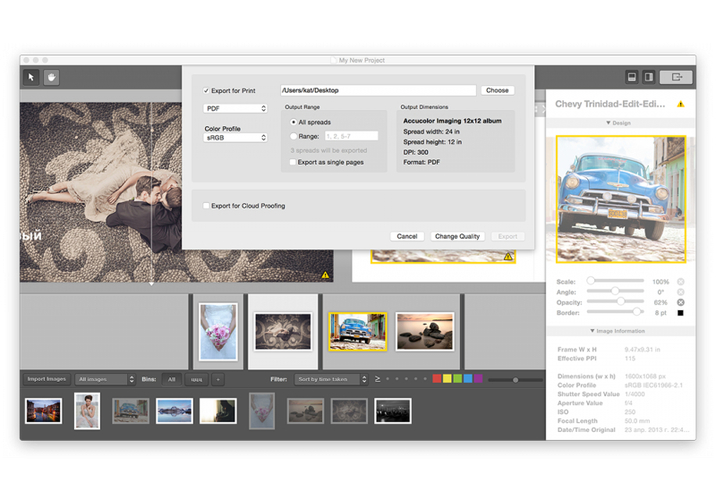The width and height of the screenshot is (716, 499).
Task: Toggle the side panel layout icon
Action: click(x=648, y=77)
